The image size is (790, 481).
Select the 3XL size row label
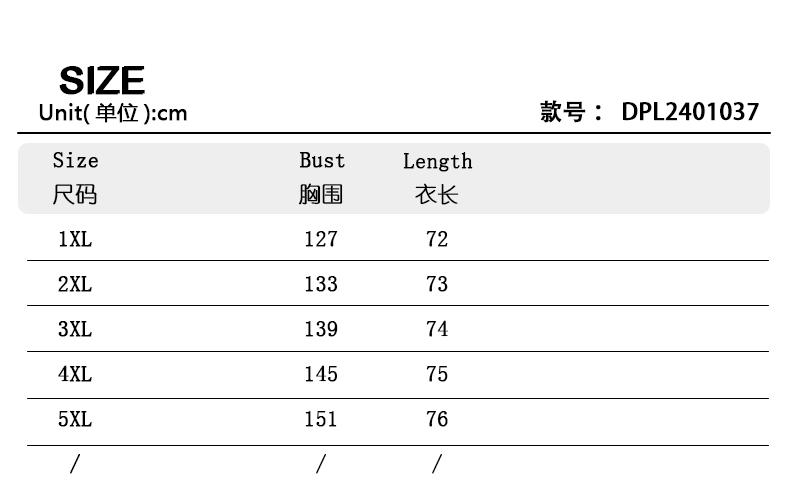(75, 329)
